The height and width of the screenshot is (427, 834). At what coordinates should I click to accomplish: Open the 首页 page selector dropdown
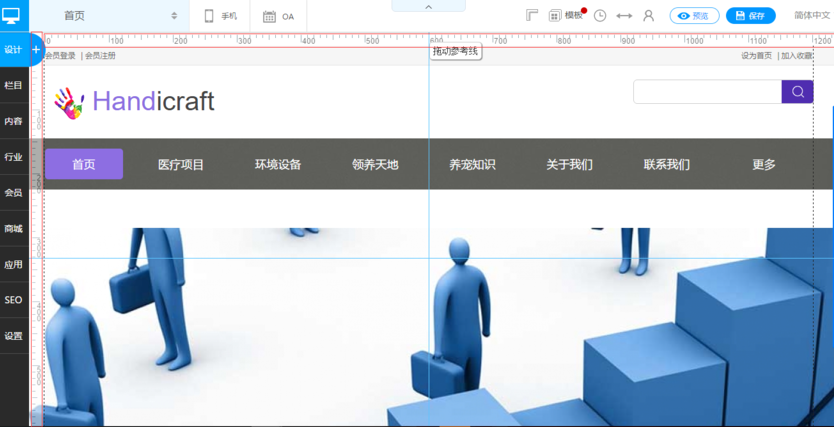pos(109,16)
